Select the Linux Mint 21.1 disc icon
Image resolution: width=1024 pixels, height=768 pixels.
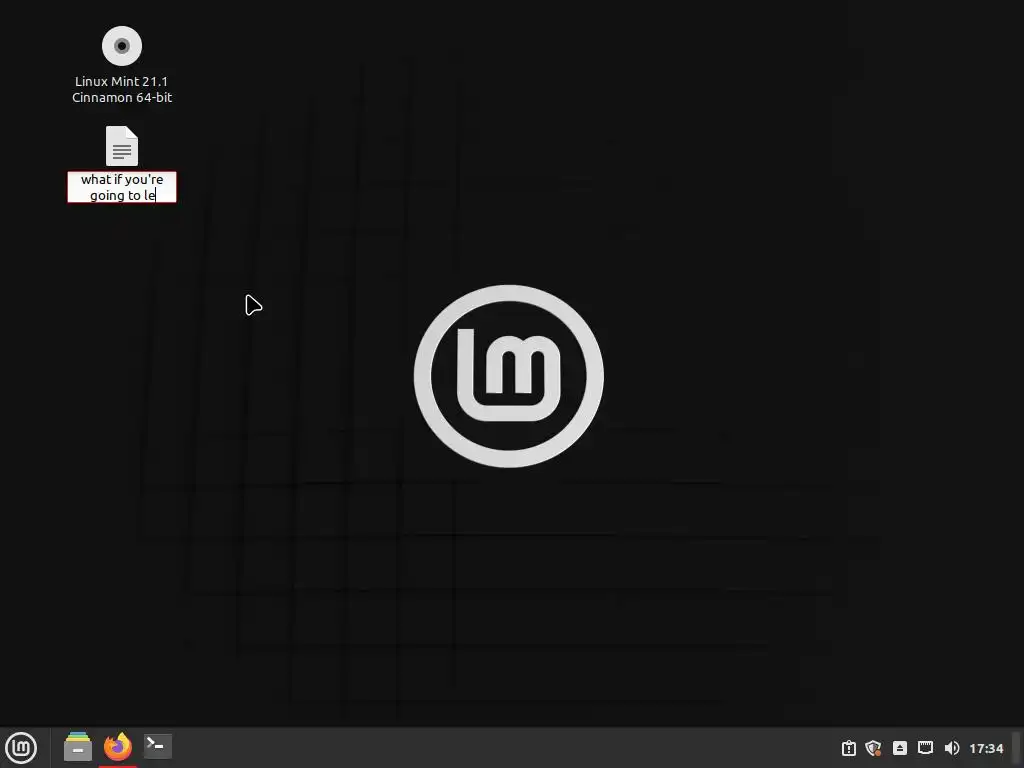coord(122,46)
